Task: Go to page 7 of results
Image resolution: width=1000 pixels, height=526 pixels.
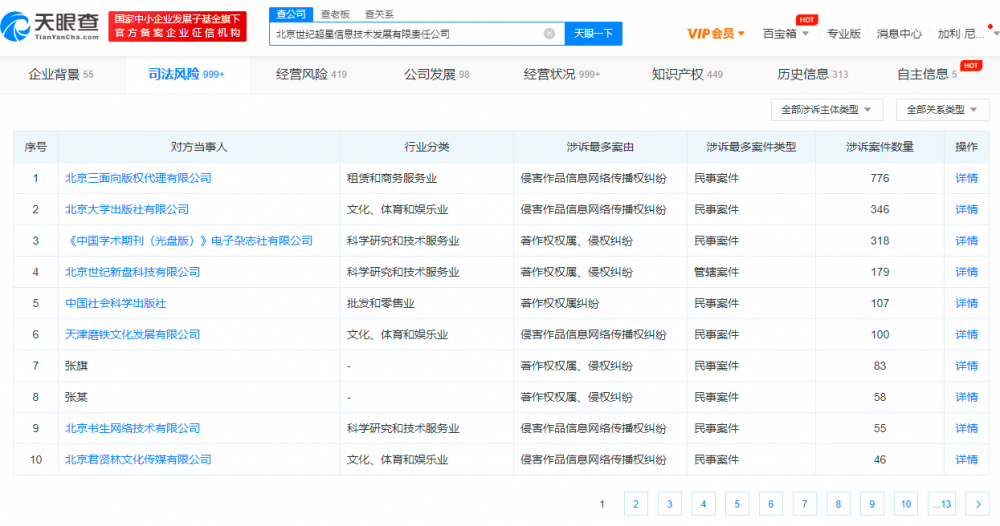Action: click(805, 504)
